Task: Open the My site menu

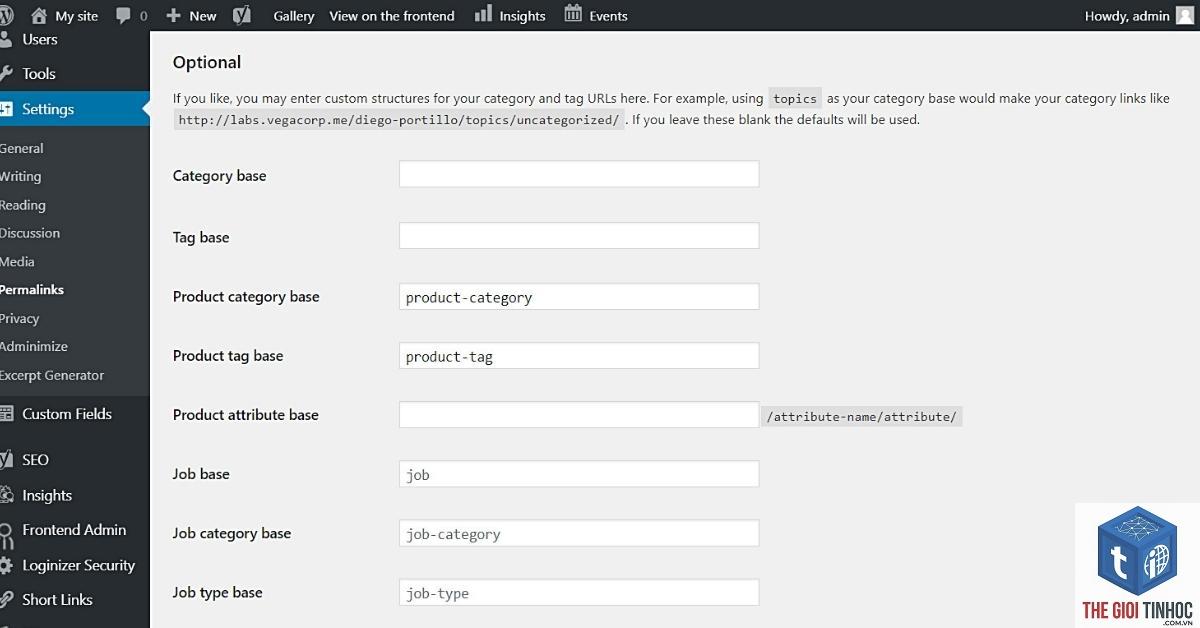Action: 77,16
